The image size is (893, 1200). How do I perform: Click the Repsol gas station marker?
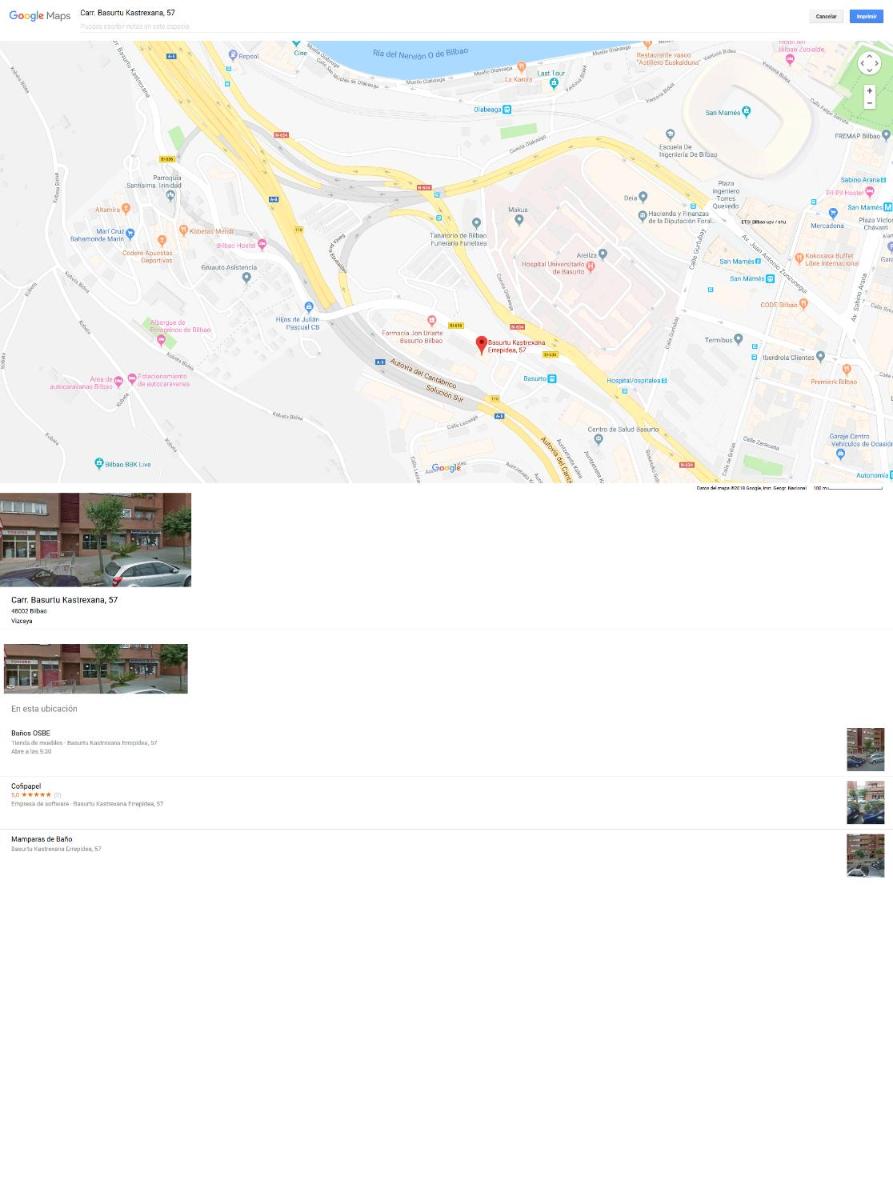point(232,56)
